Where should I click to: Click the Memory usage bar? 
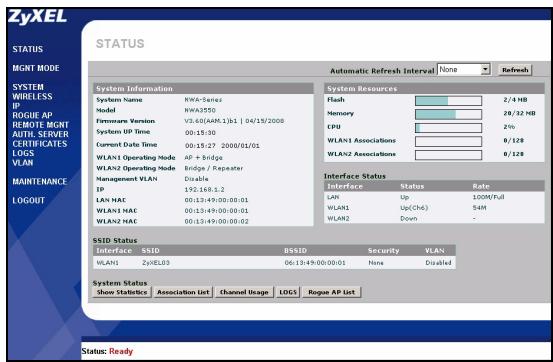pyautogui.click(x=448, y=114)
